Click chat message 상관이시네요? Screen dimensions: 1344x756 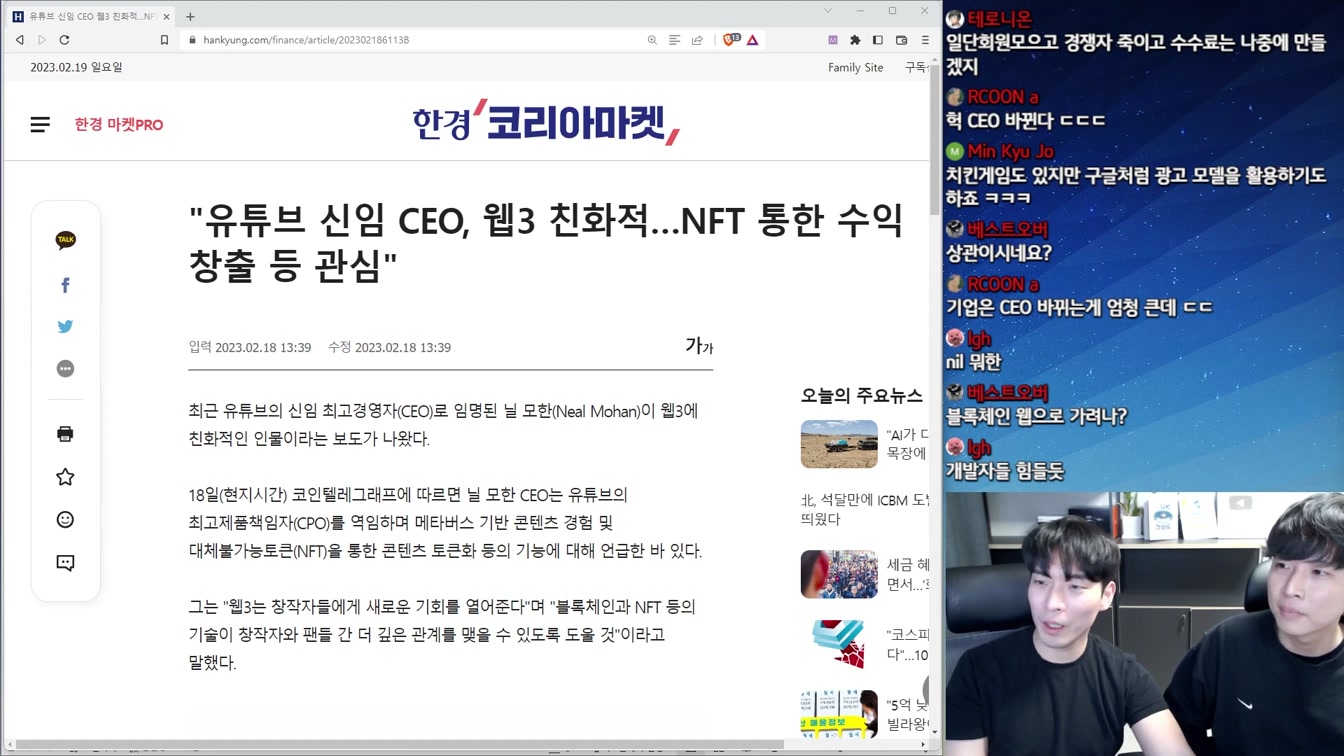tap(999, 253)
